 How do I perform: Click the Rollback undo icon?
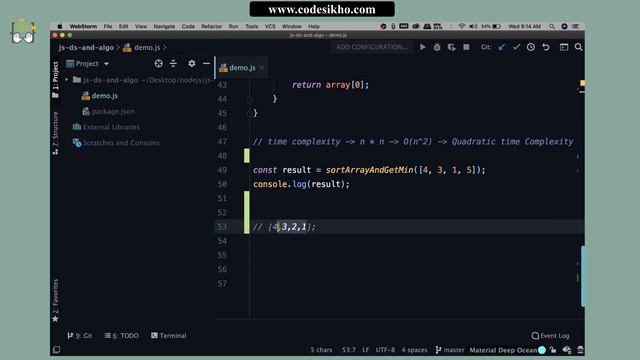click(546, 47)
